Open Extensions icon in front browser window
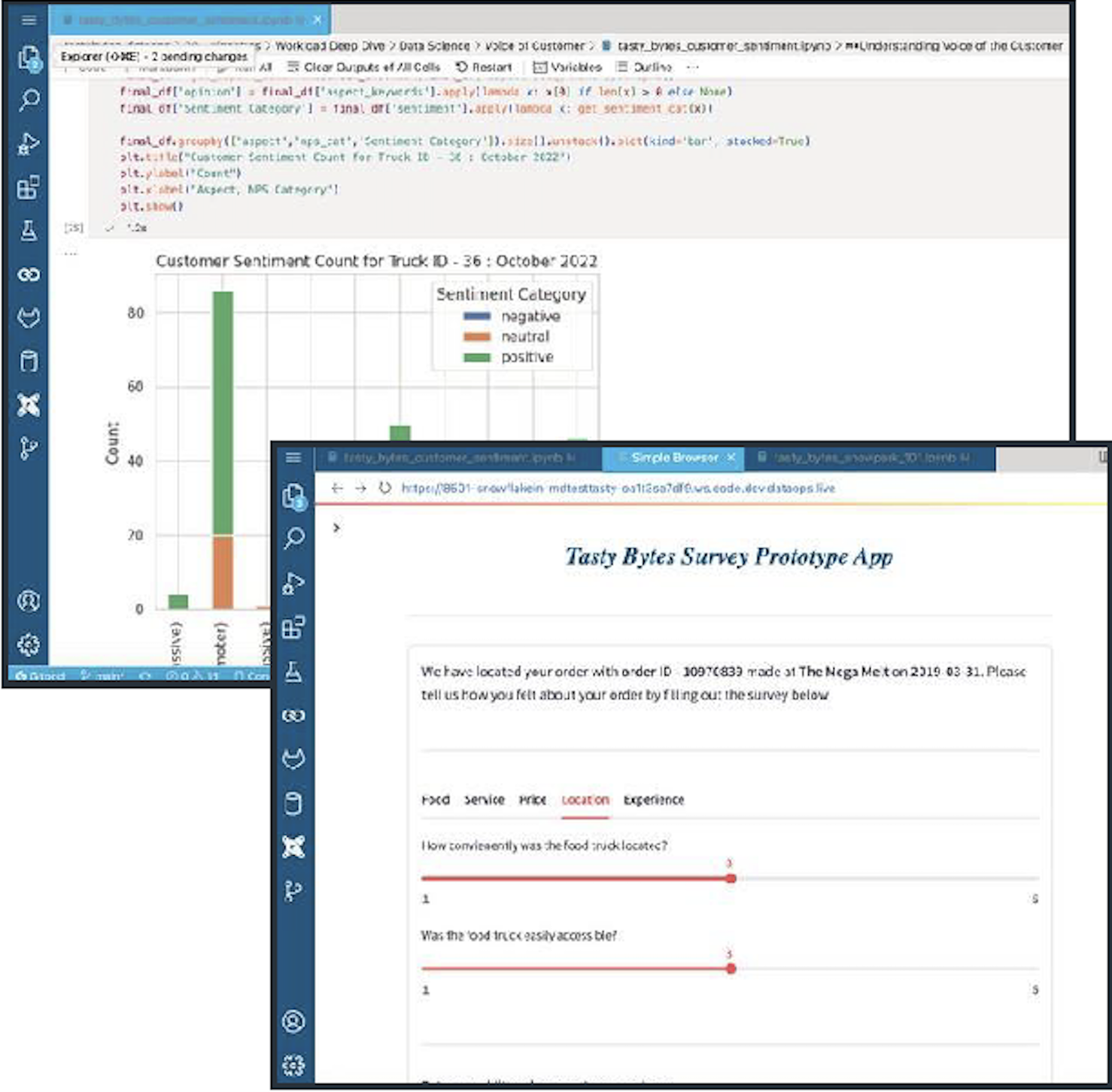 [x=293, y=626]
